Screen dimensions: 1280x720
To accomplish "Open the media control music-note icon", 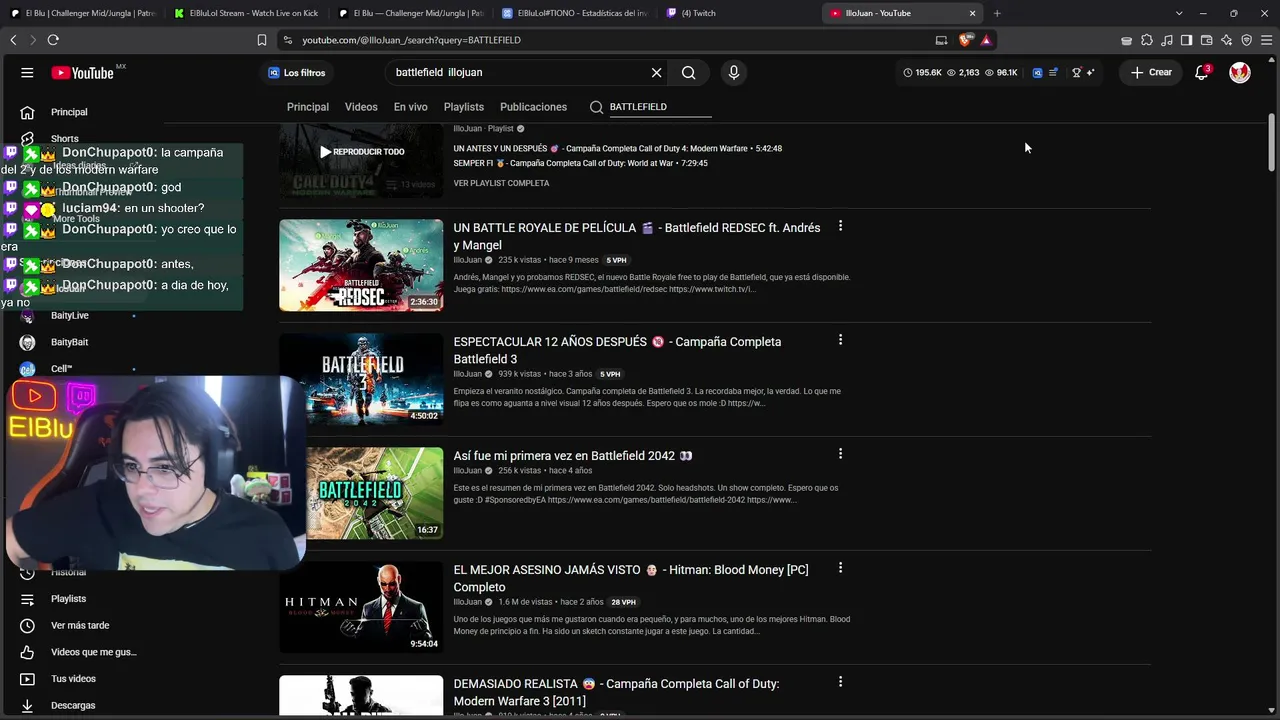I will point(1167,40).
